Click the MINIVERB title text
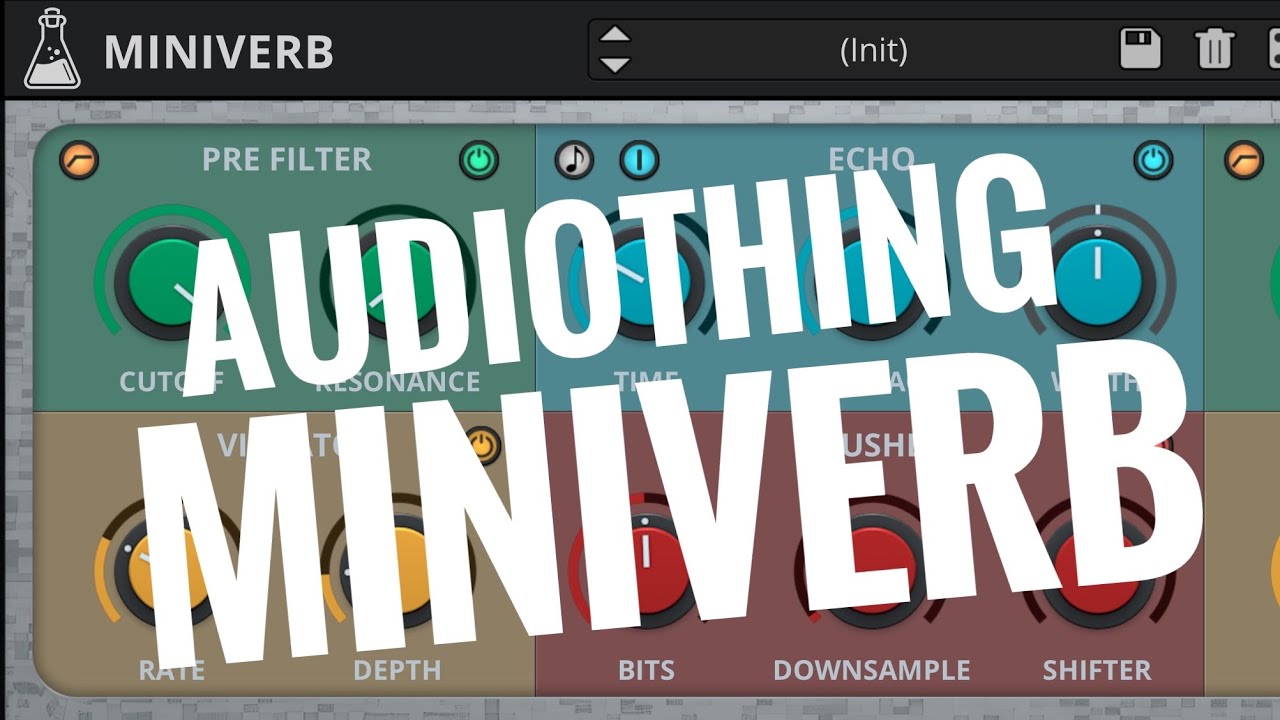Image resolution: width=1280 pixels, height=720 pixels. [219, 52]
